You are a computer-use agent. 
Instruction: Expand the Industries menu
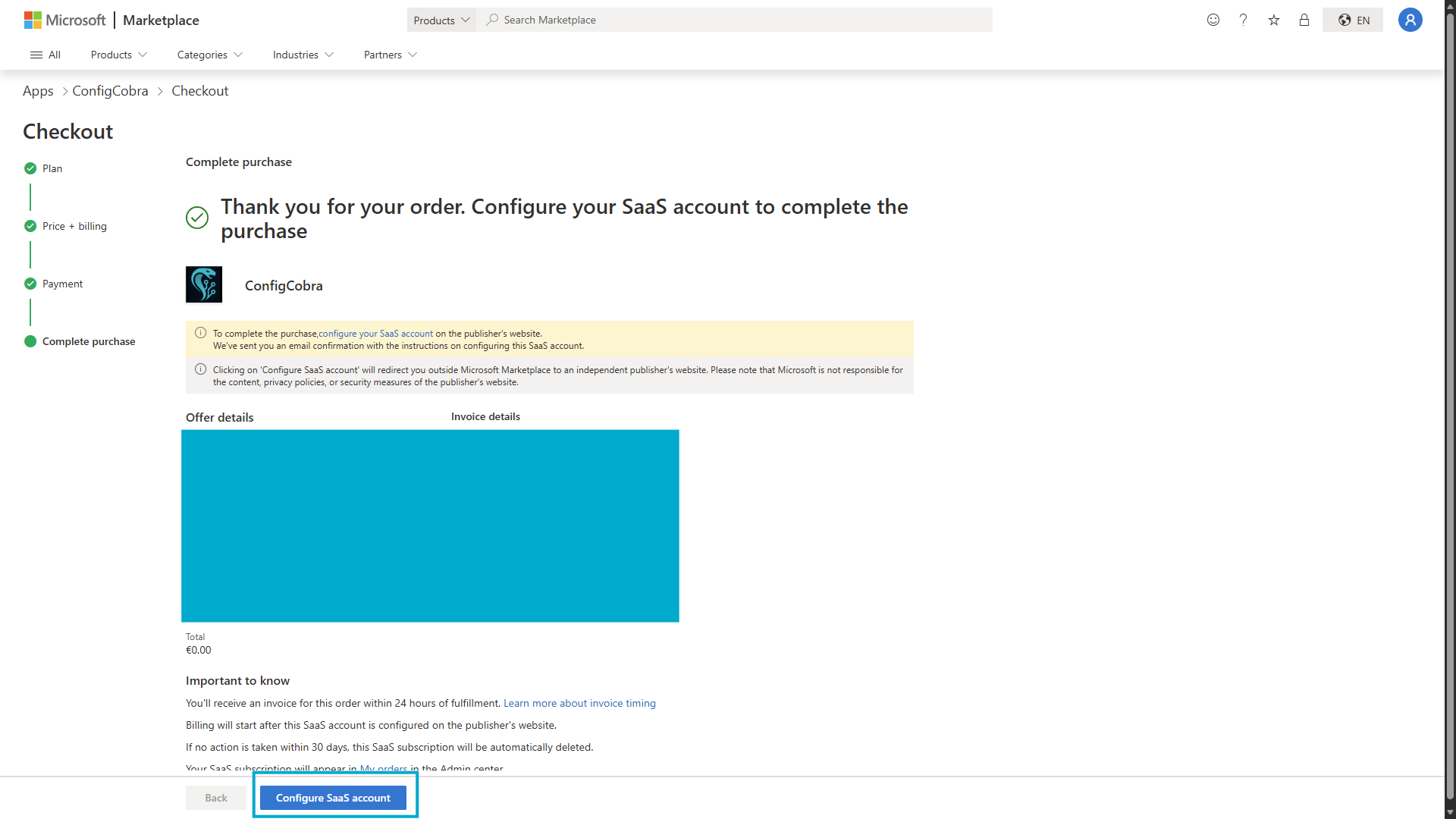click(x=303, y=55)
